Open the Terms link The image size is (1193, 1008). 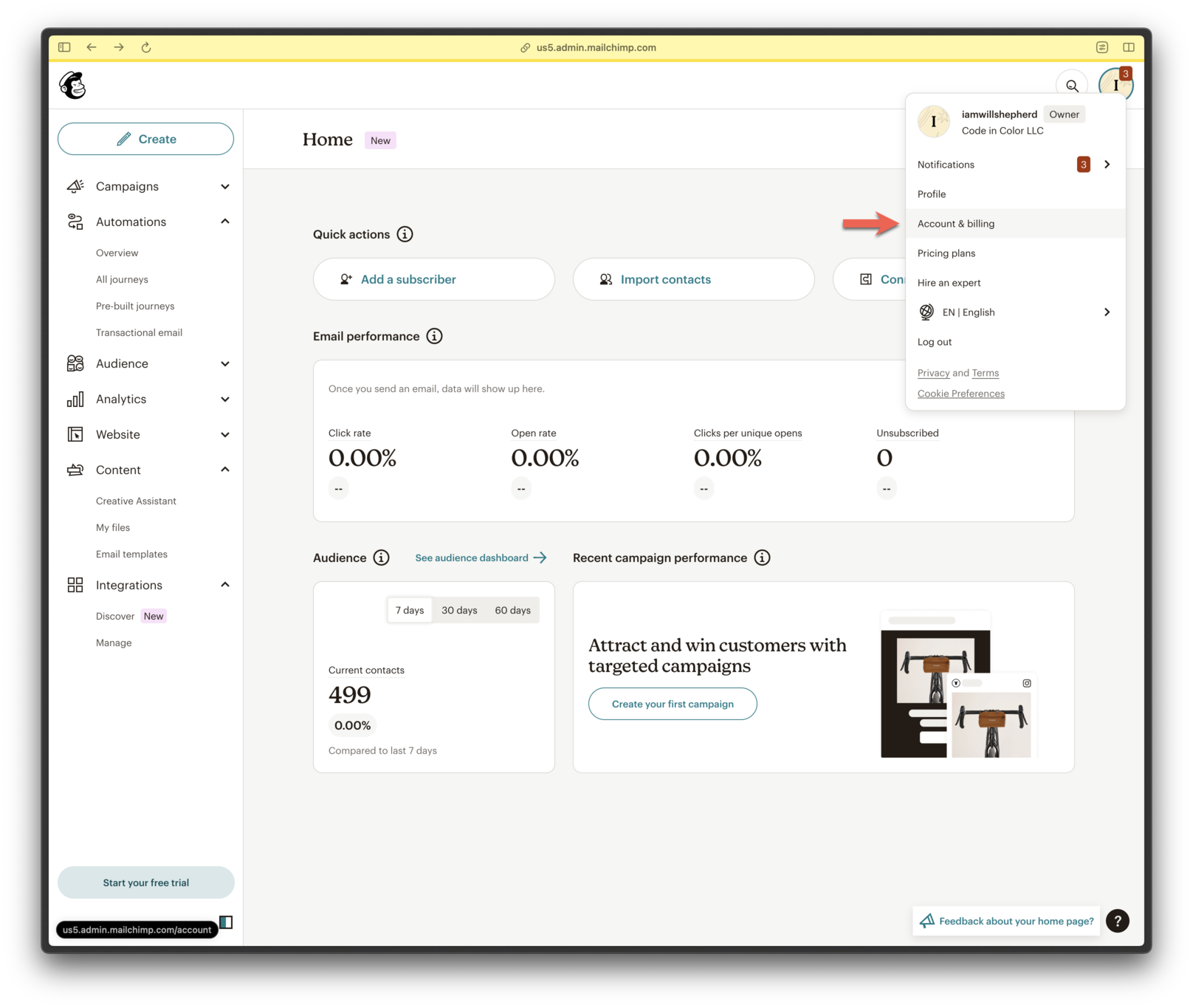[985, 373]
